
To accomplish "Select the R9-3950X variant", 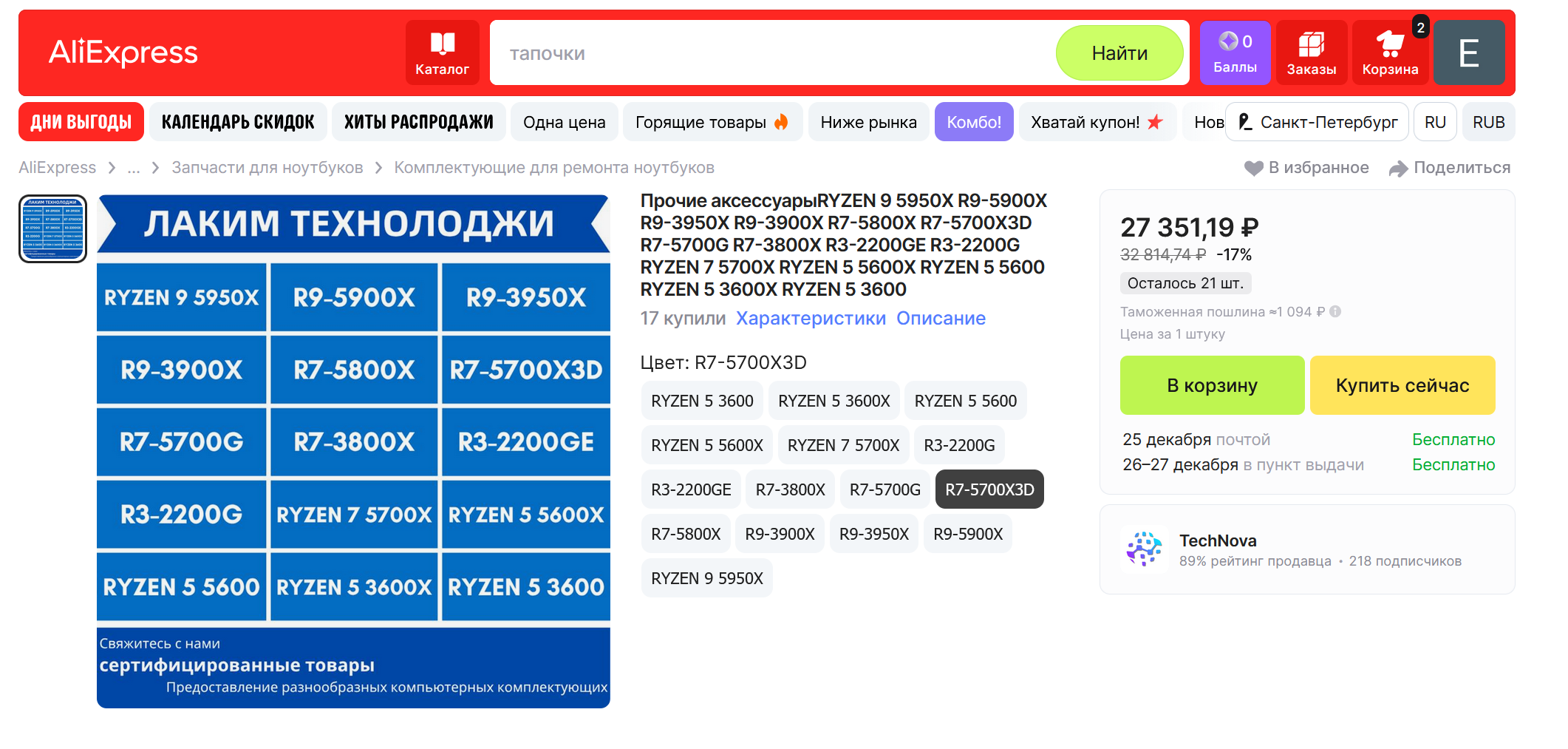I will (874, 534).
